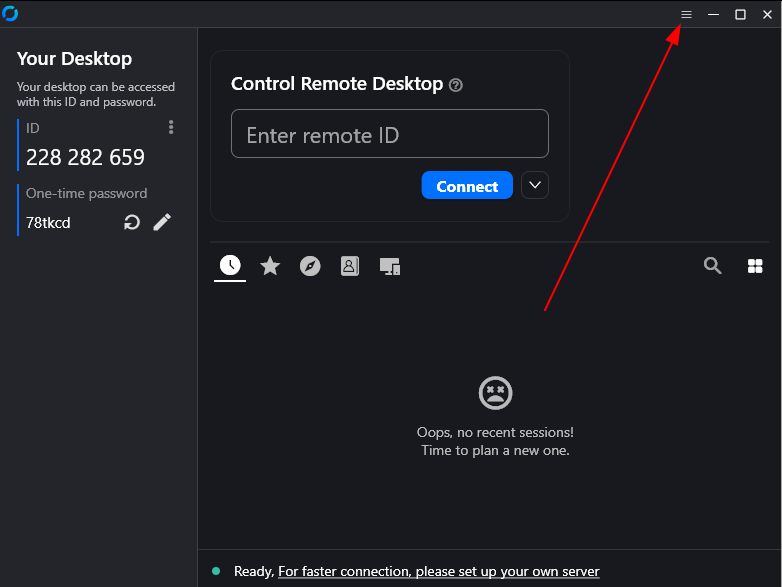This screenshot has width=782, height=587.
Task: Click the Your Desktop heading
Action: click(74, 59)
